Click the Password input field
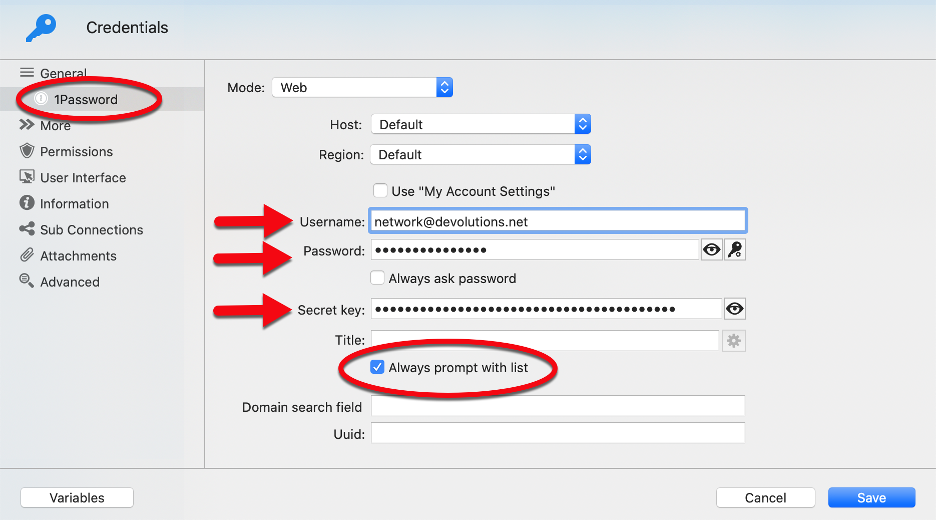936x520 pixels. (535, 250)
